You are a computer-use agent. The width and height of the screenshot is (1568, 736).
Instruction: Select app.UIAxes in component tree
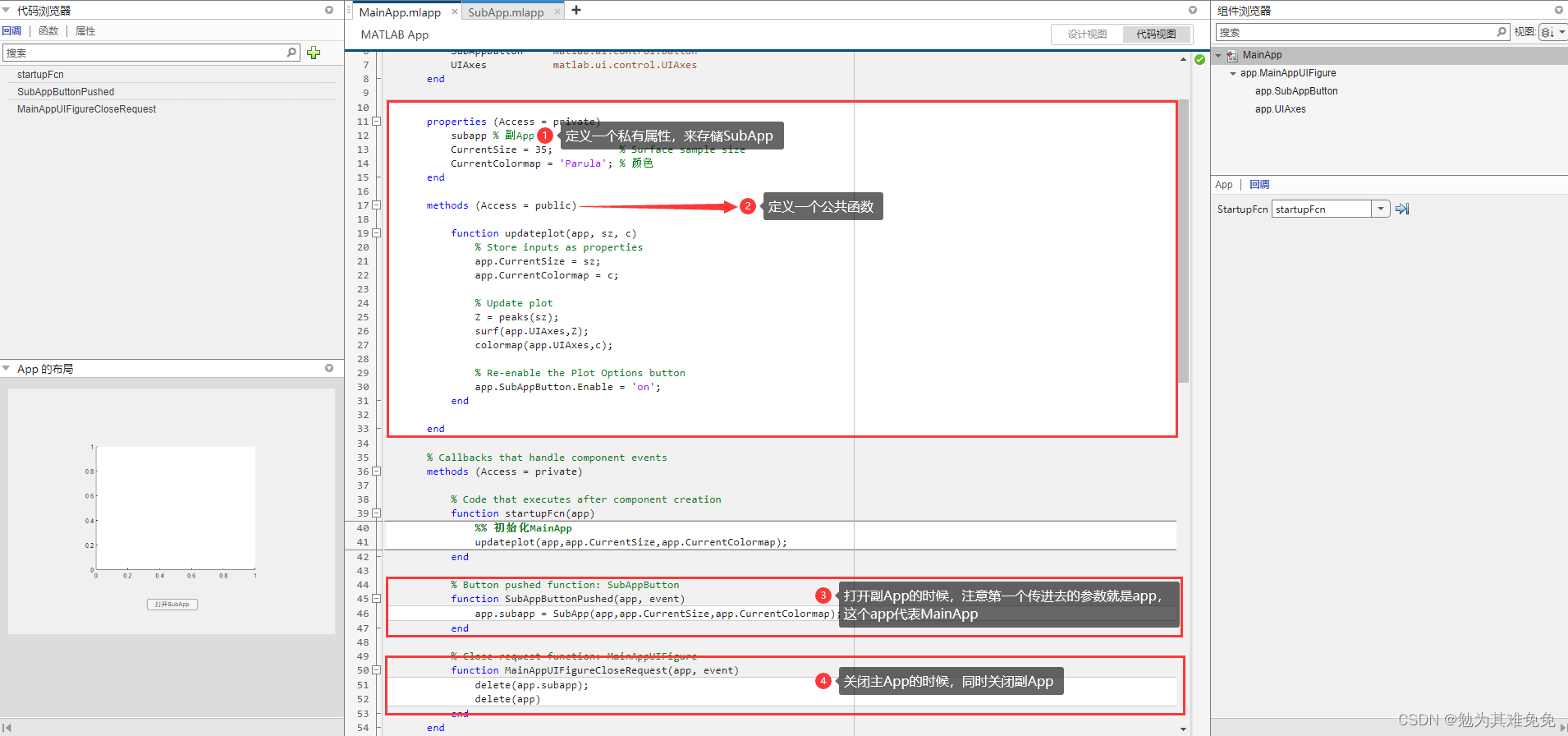coord(1280,109)
